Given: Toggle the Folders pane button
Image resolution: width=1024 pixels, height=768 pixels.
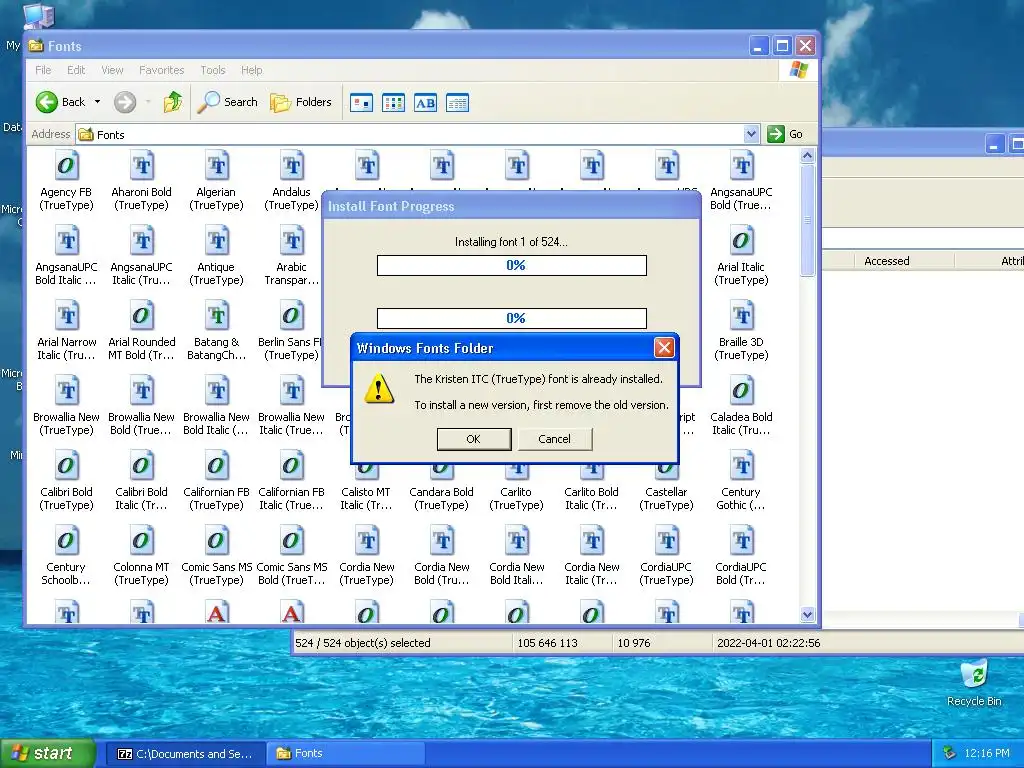Looking at the screenshot, I should pyautogui.click(x=301, y=102).
